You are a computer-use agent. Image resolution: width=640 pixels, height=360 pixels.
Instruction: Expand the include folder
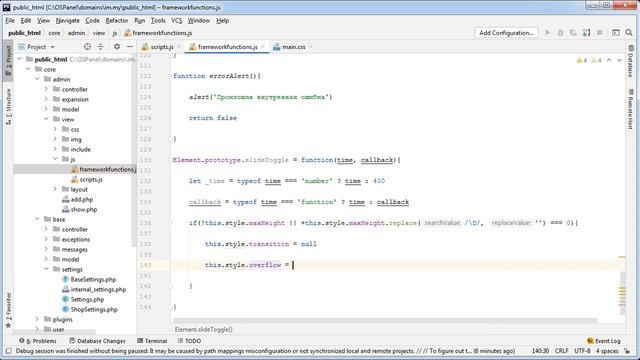55,149
